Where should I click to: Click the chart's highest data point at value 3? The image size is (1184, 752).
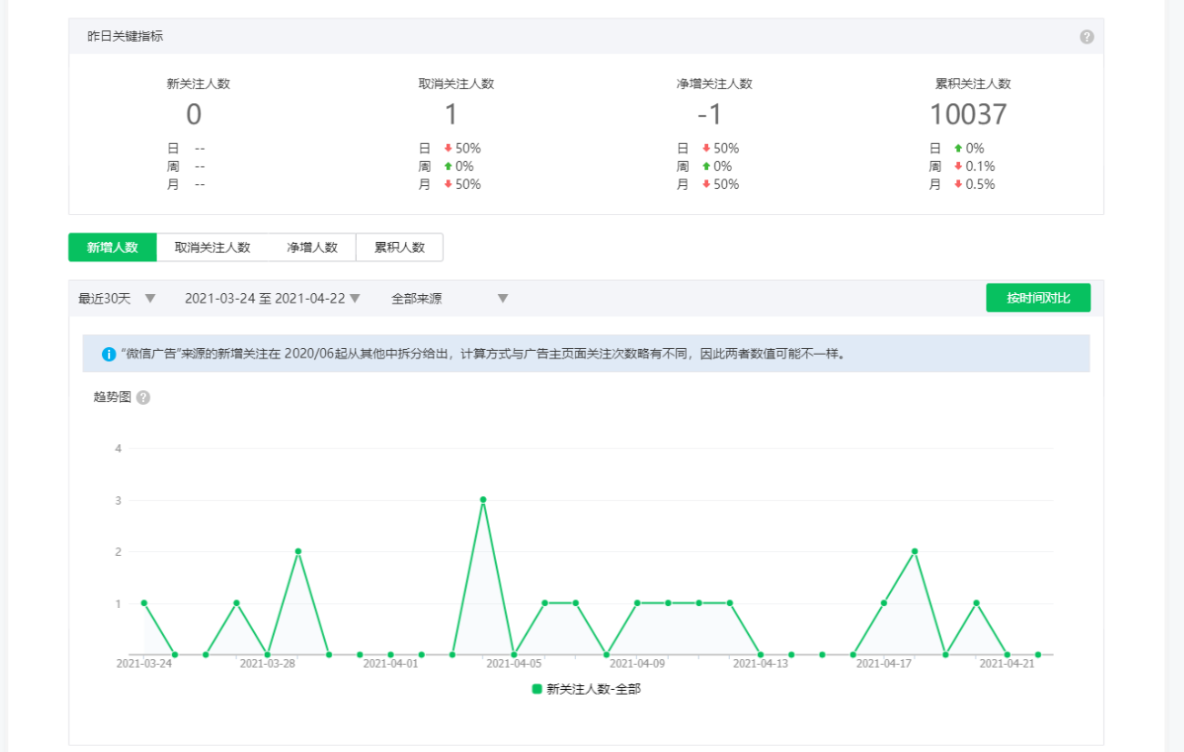point(483,500)
